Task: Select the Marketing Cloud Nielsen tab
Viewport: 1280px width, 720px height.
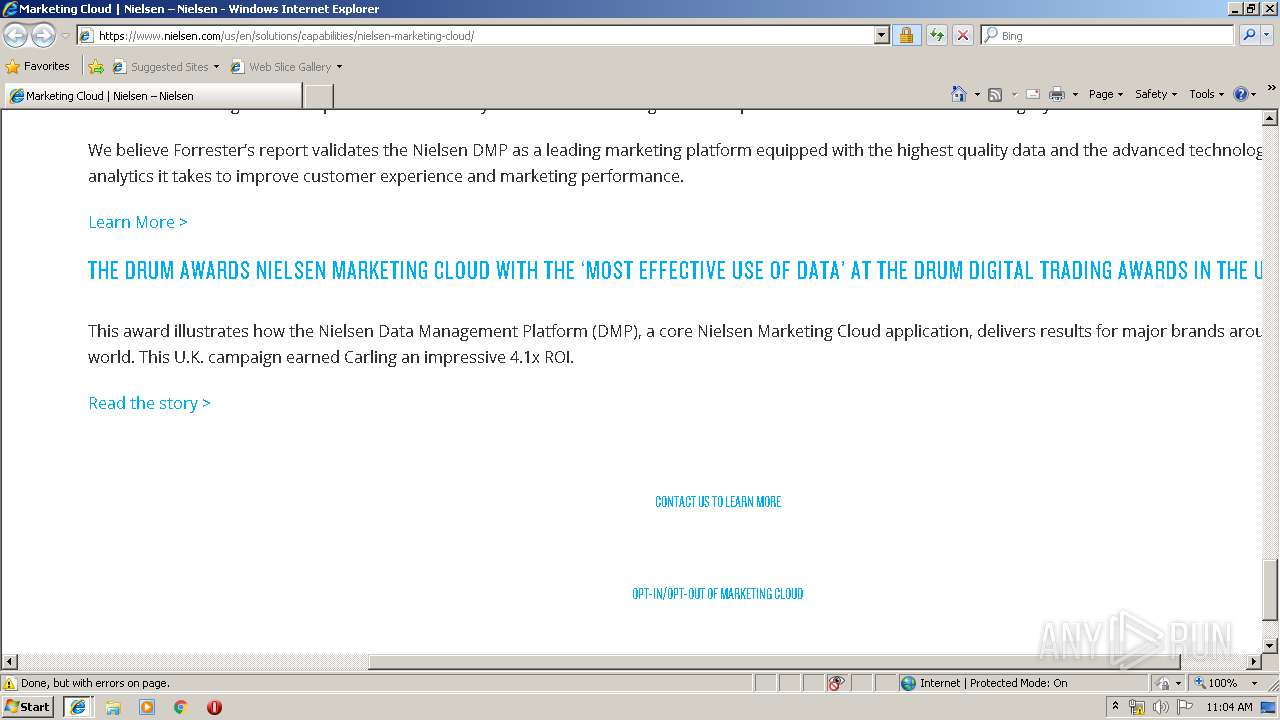Action: coord(152,96)
